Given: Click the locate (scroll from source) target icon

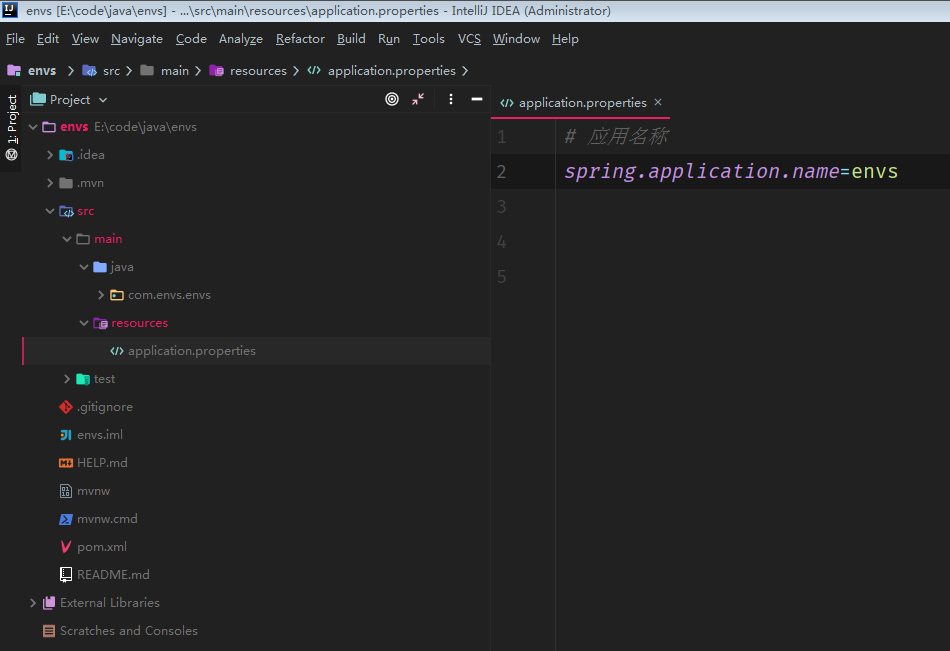Looking at the screenshot, I should point(392,99).
